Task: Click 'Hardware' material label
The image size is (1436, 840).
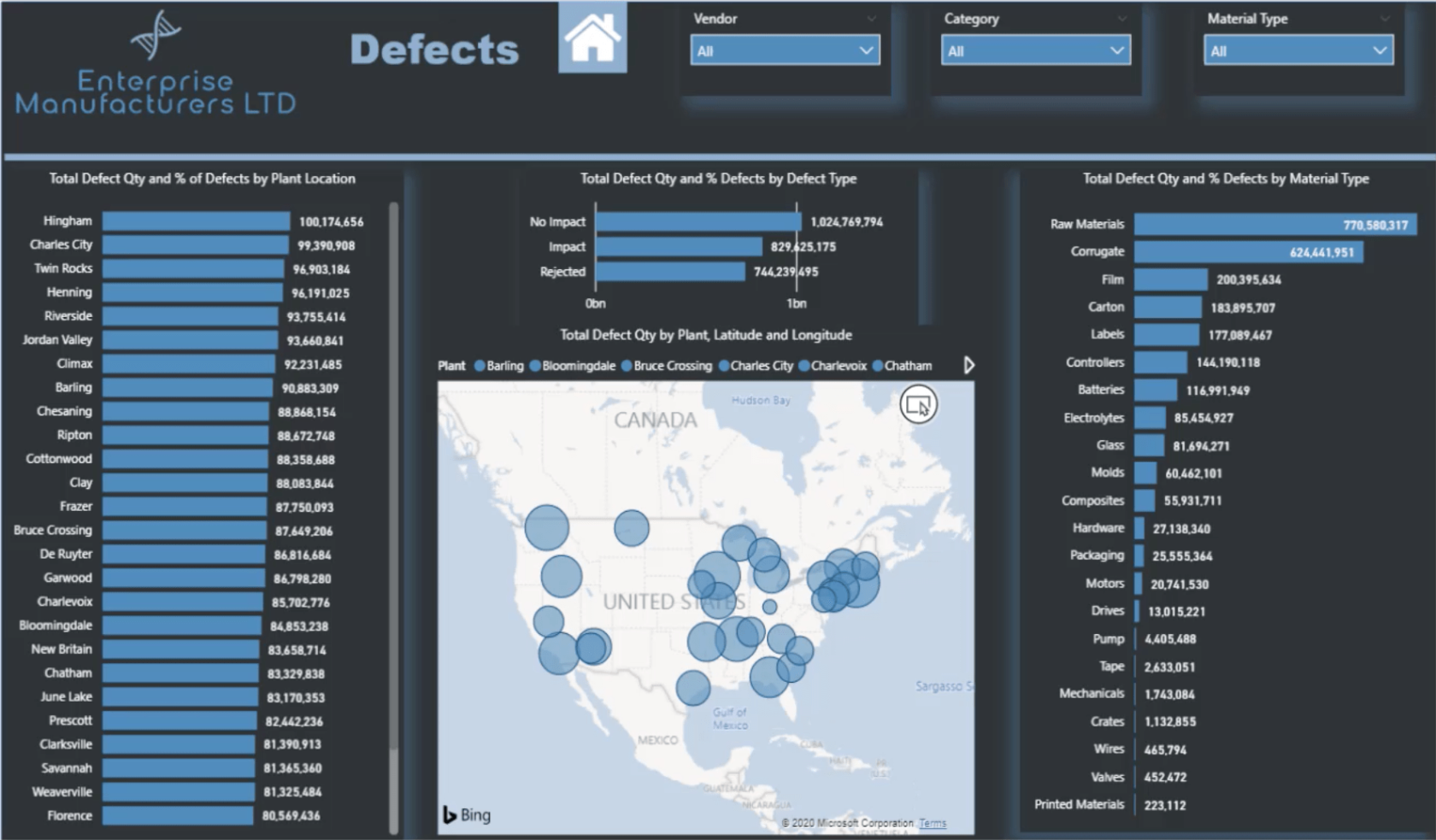Action: [1098, 528]
